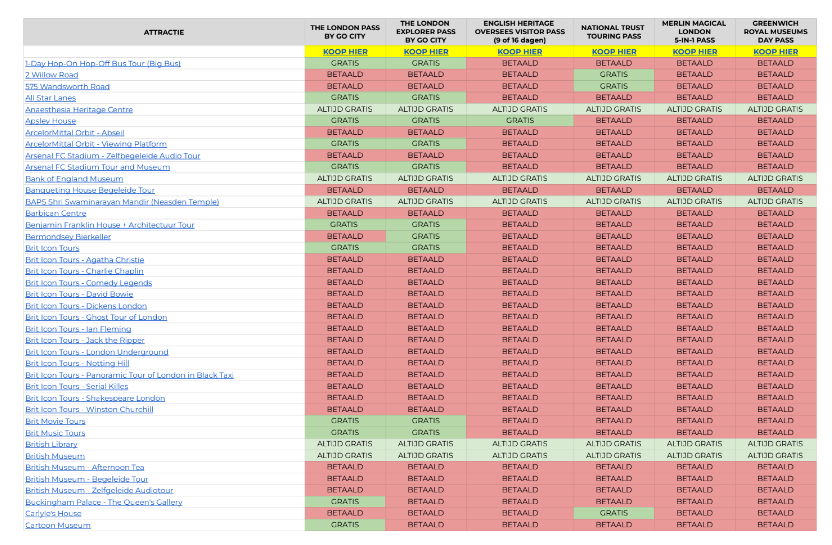The image size is (832, 545).
Task: Open KOOP HIER link under National Trust Touring Pass
Action: tap(614, 51)
